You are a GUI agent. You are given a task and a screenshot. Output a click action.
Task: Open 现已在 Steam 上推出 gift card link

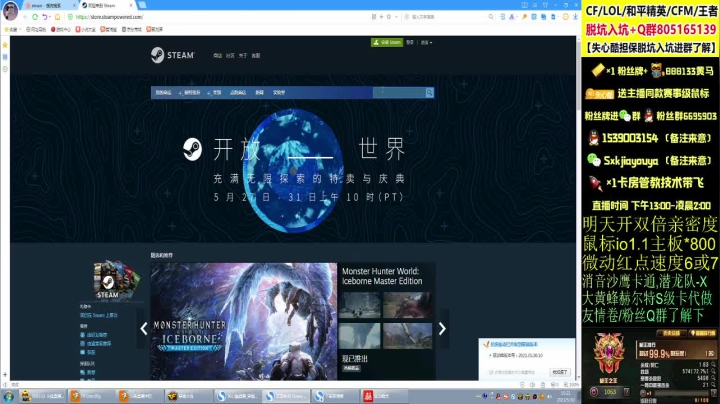99,315
